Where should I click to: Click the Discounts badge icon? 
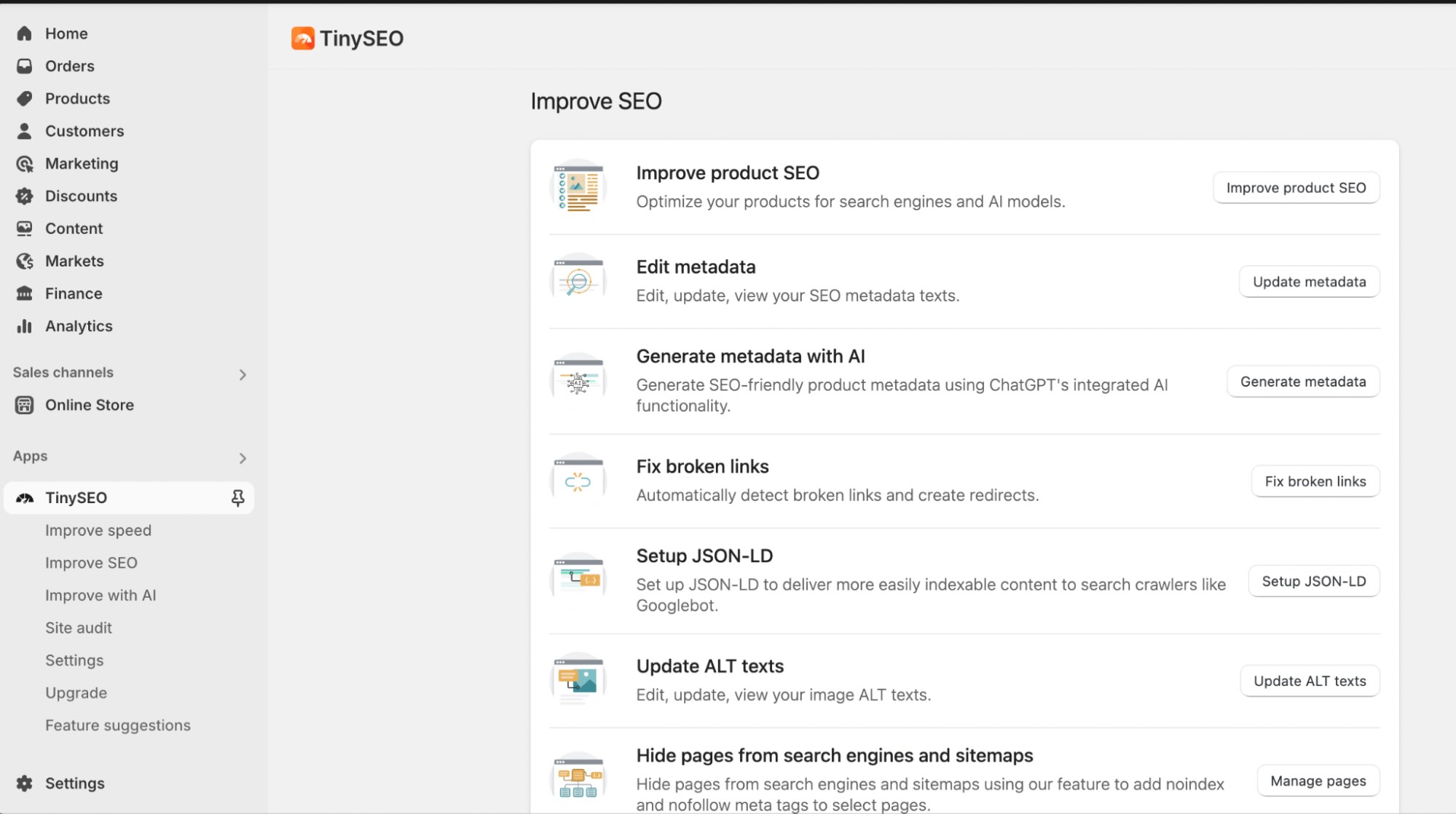(24, 196)
